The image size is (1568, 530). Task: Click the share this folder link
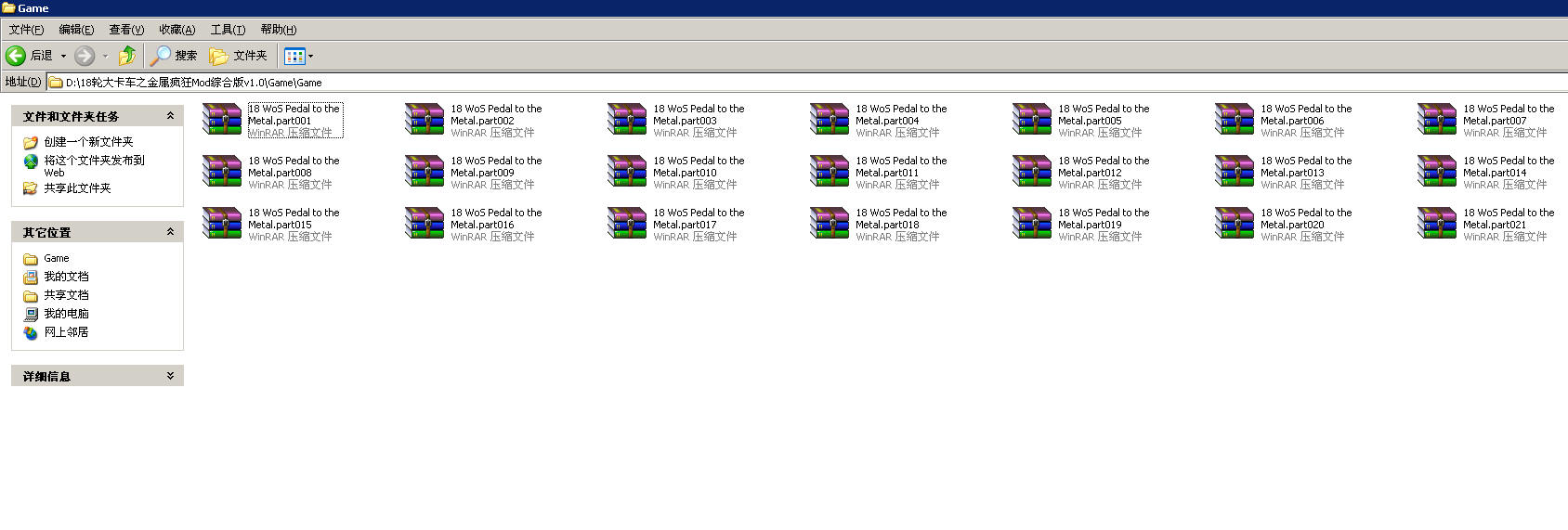77,188
